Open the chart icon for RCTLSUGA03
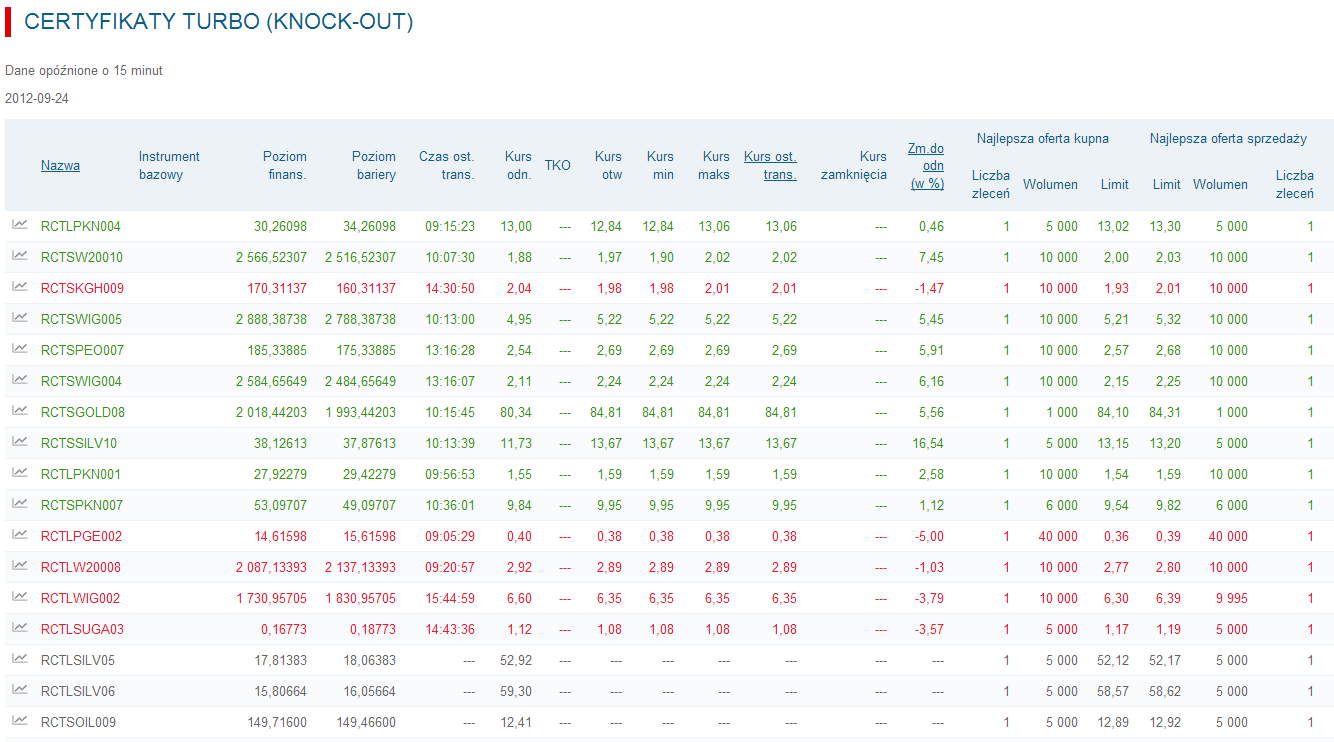The width and height of the screenshot is (1334, 742). 20,628
